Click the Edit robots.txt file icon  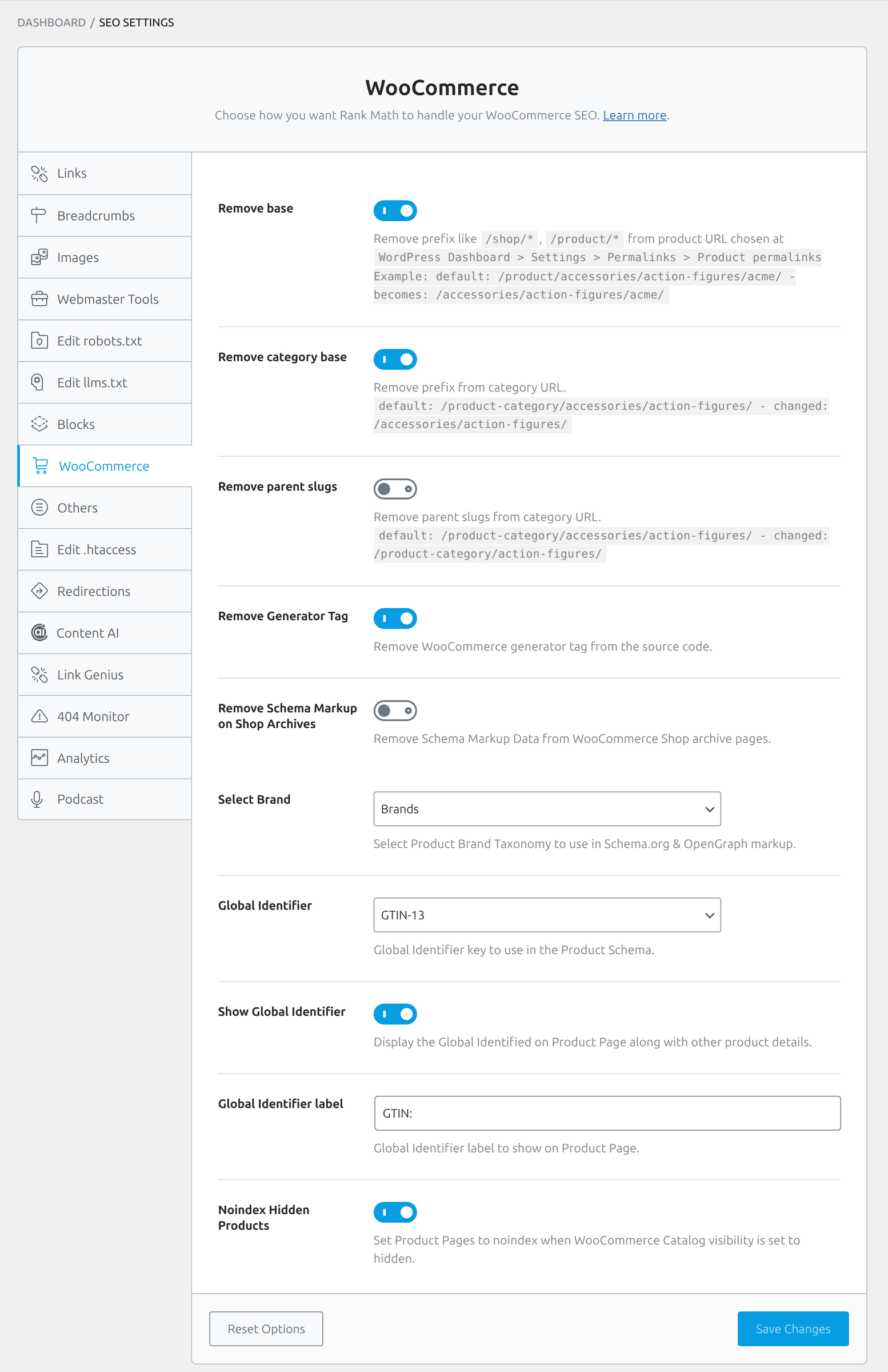tap(39, 341)
